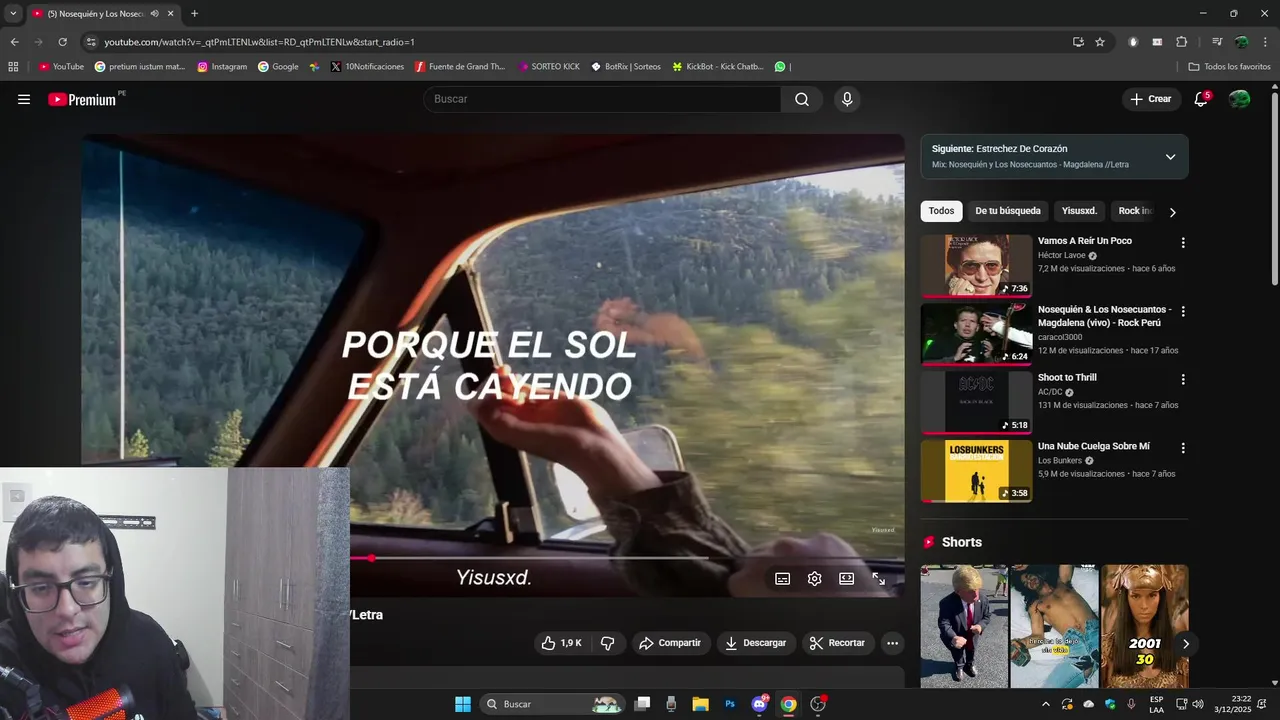Open the YouTube account avatar menu
Screen dimensions: 1280x720
[x=1240, y=99]
